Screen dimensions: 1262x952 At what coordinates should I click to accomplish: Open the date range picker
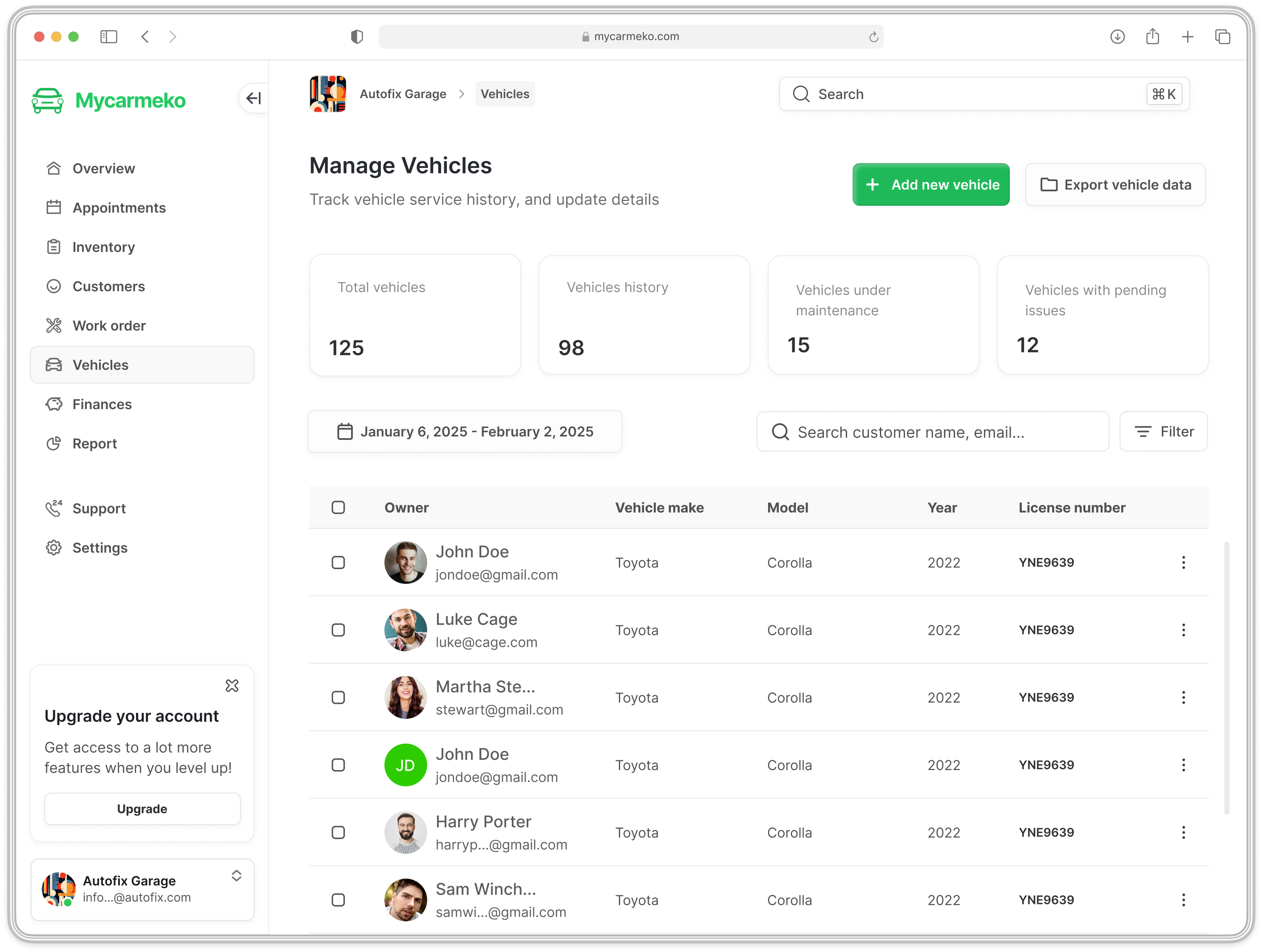click(x=465, y=432)
